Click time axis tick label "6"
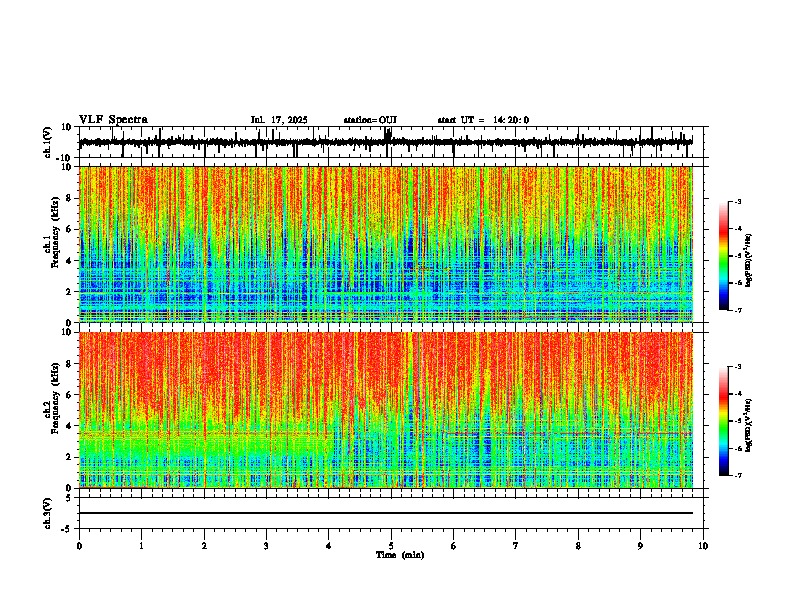 (454, 546)
